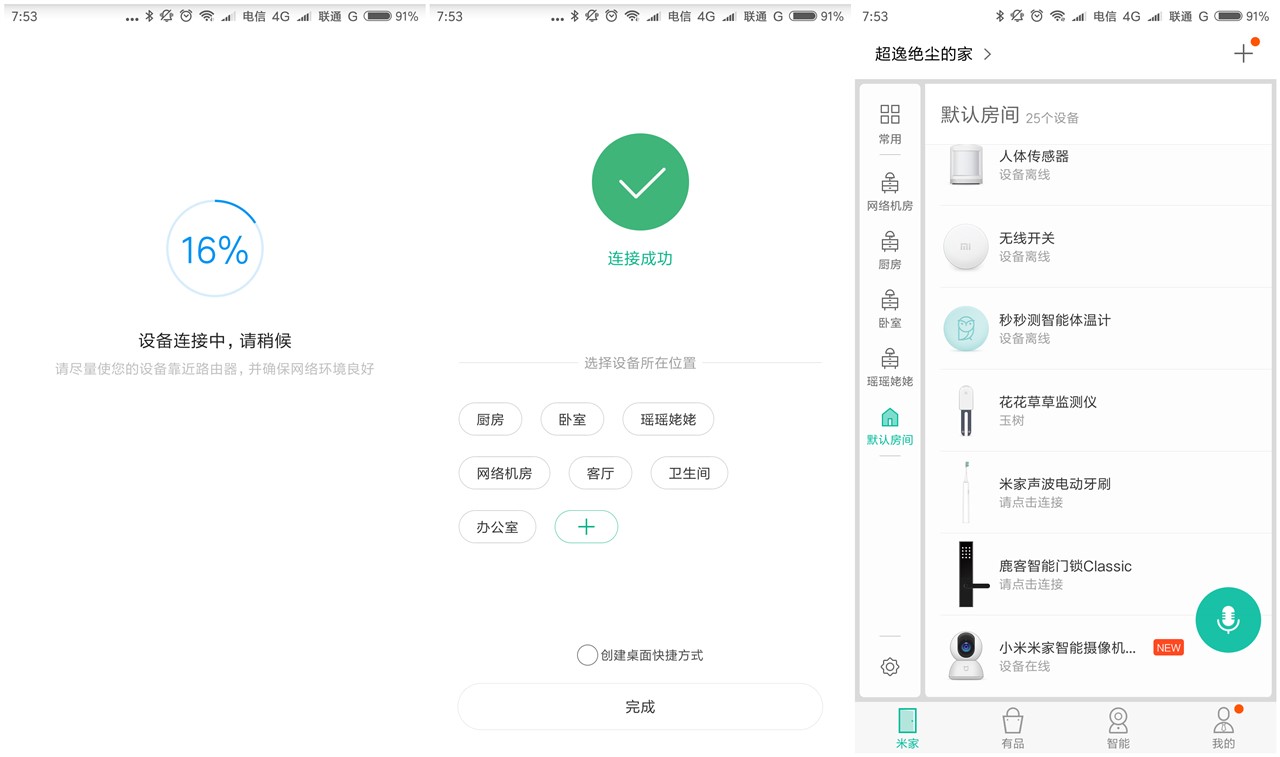Viewport: 1280px width, 757px height.
Task: Tap the add device plus icon
Action: click(x=1243, y=54)
